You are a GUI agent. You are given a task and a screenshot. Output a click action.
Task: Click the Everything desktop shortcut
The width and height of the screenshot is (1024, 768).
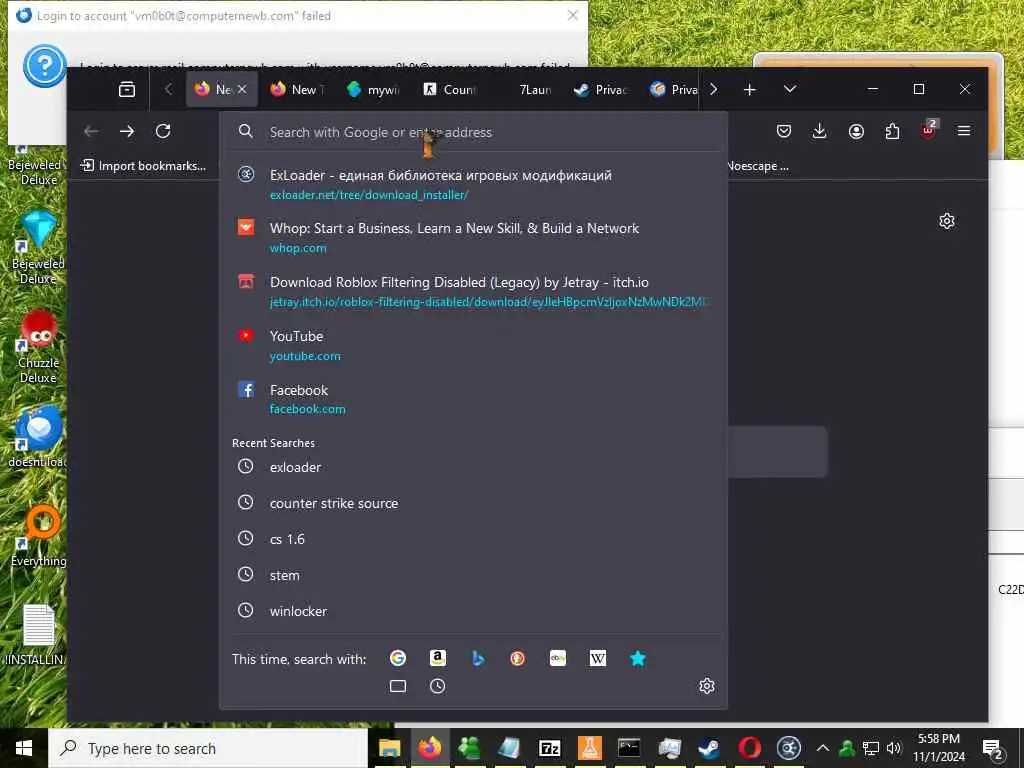[39, 536]
